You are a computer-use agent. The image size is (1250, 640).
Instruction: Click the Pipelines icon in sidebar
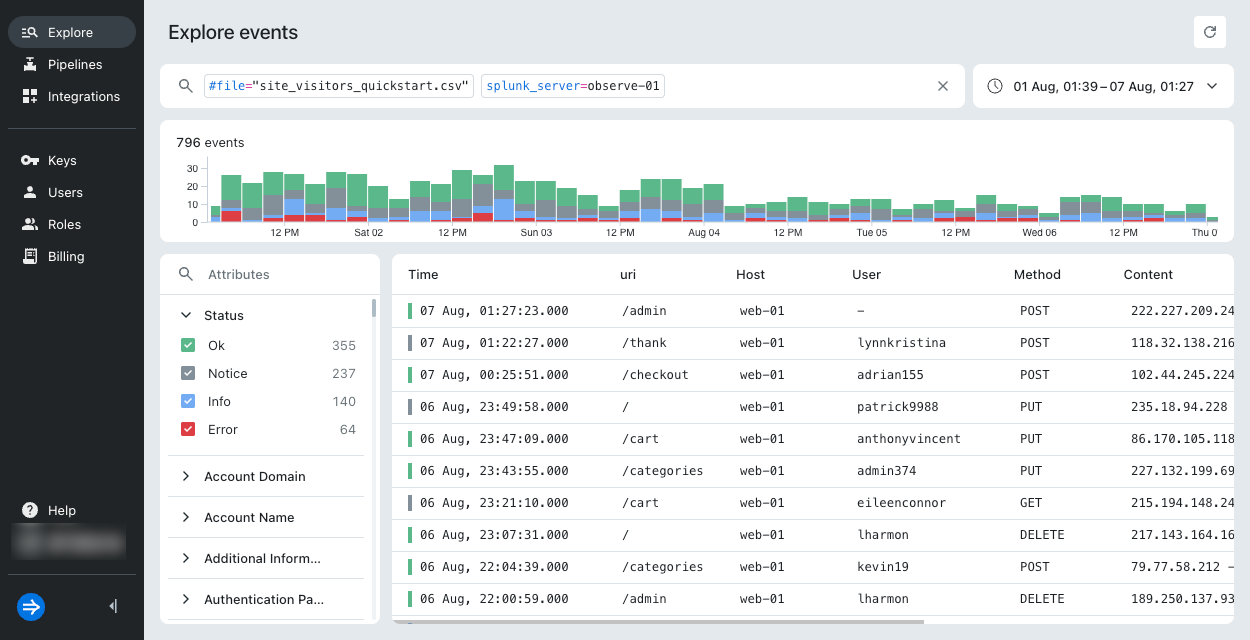[x=29, y=64]
